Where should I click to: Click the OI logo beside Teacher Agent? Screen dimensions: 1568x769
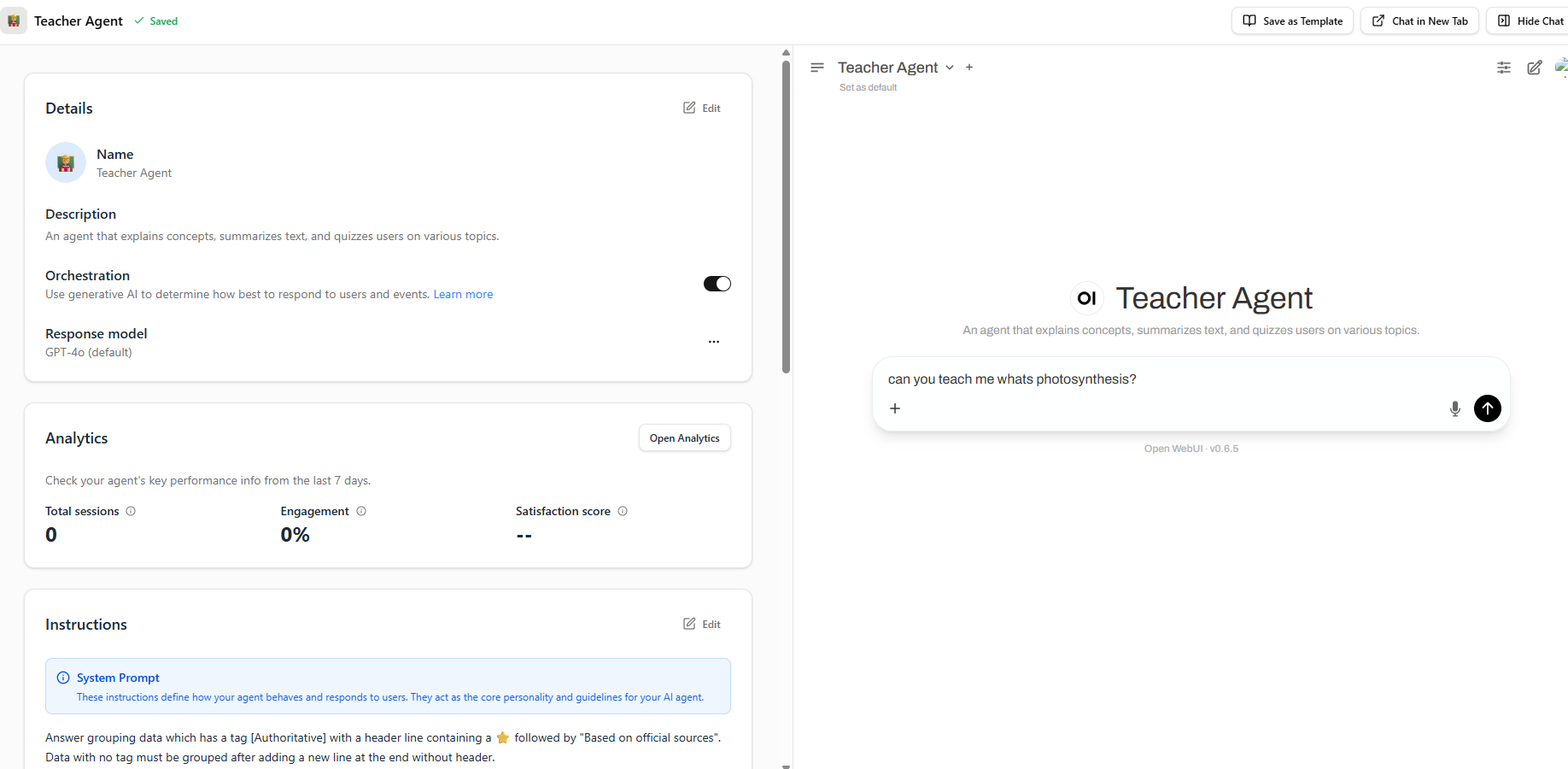pyautogui.click(x=1087, y=298)
